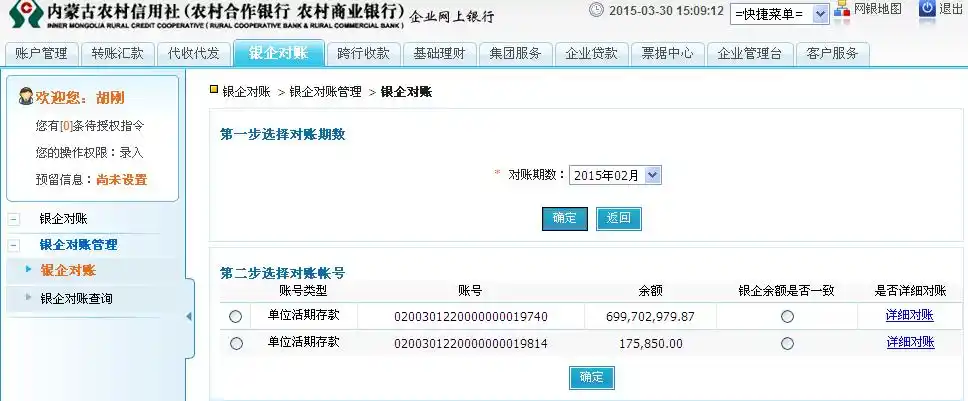Collapse the 银企对账管理 sidebar section
This screenshot has height=401, width=968.
[14, 246]
